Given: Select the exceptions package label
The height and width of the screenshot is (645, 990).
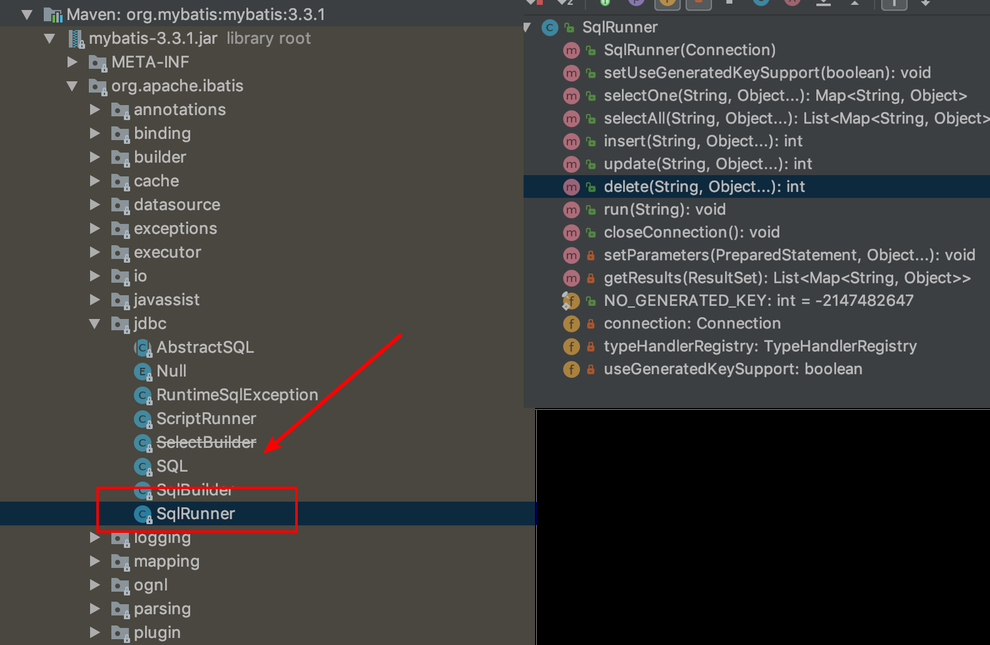Looking at the screenshot, I should pos(176,228).
